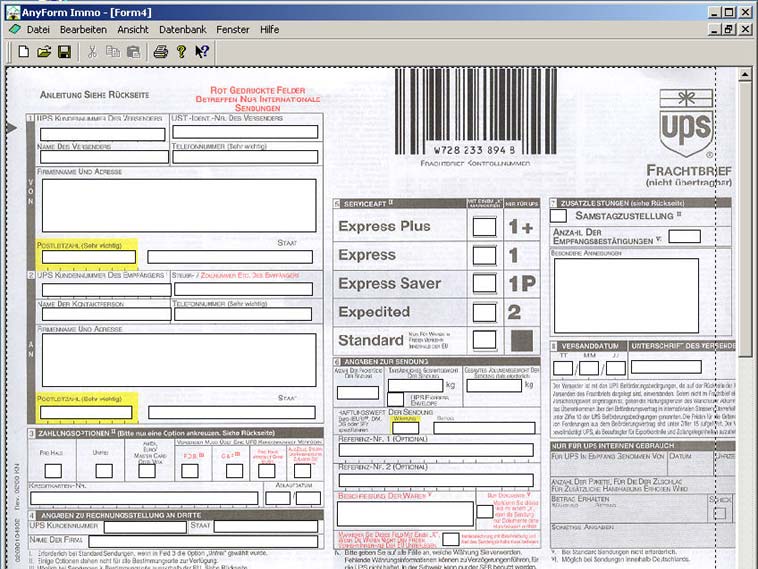
Task: Tick the Unfrei payment option box
Action: coord(103,471)
